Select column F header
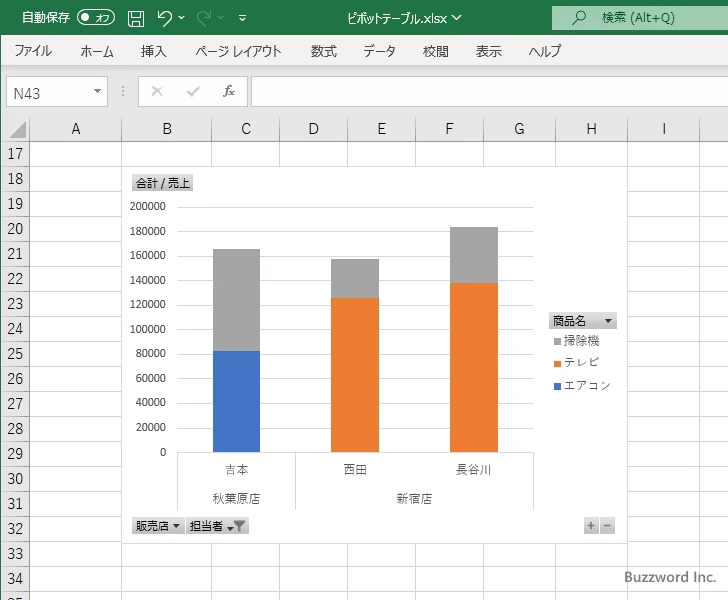The width and height of the screenshot is (728, 600). point(449,129)
